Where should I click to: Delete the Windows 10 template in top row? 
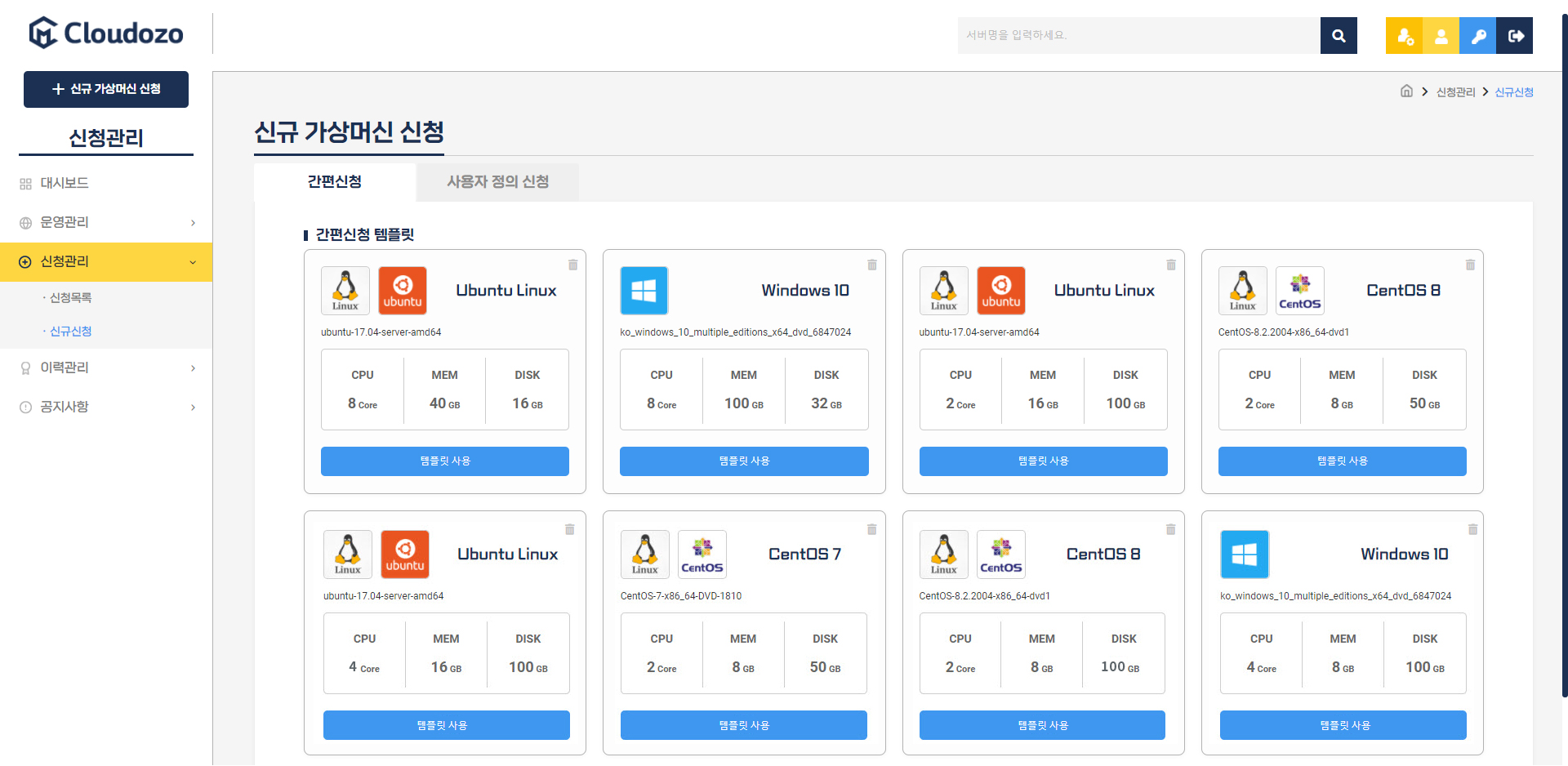pyautogui.click(x=871, y=265)
